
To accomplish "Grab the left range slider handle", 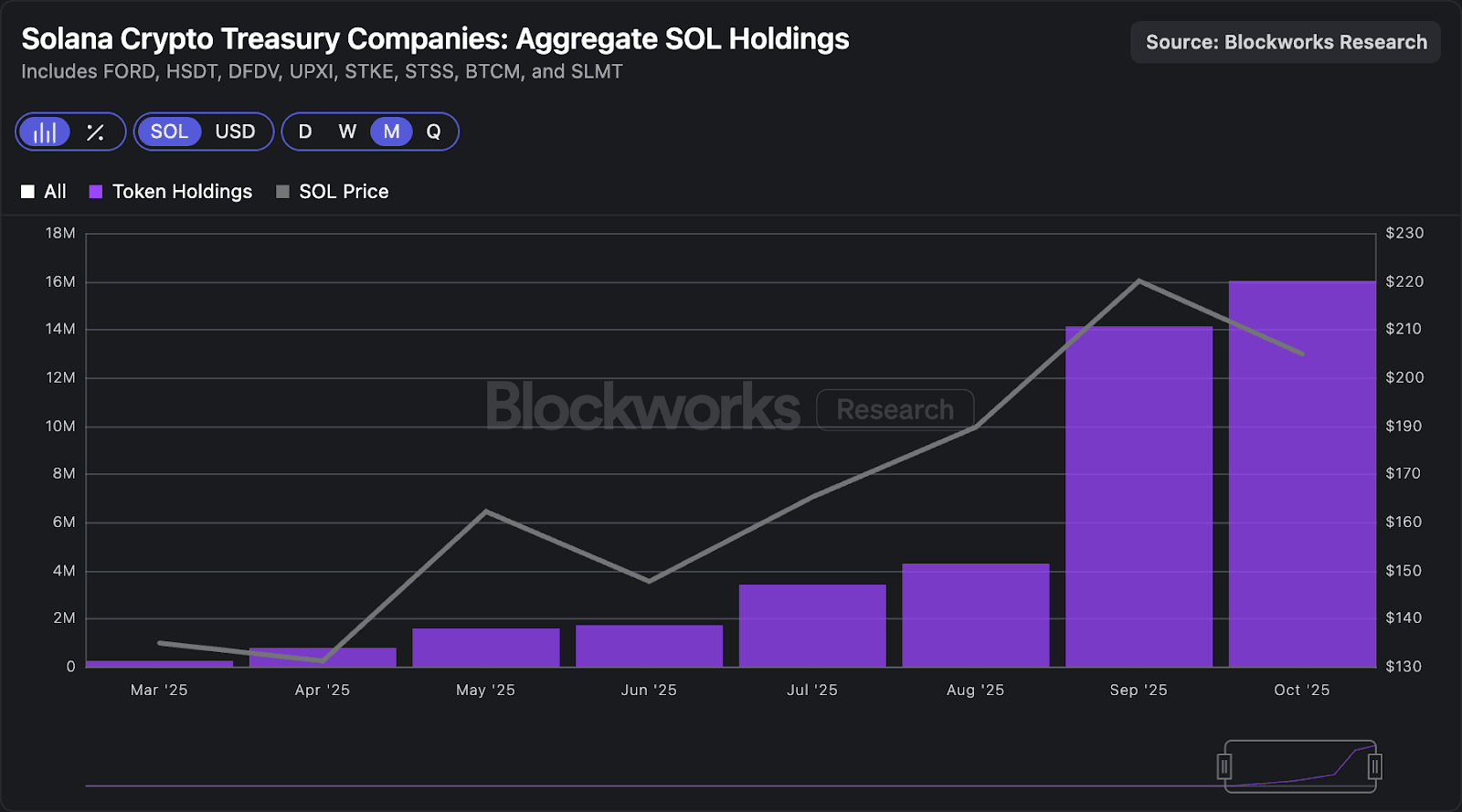I will [x=1224, y=766].
